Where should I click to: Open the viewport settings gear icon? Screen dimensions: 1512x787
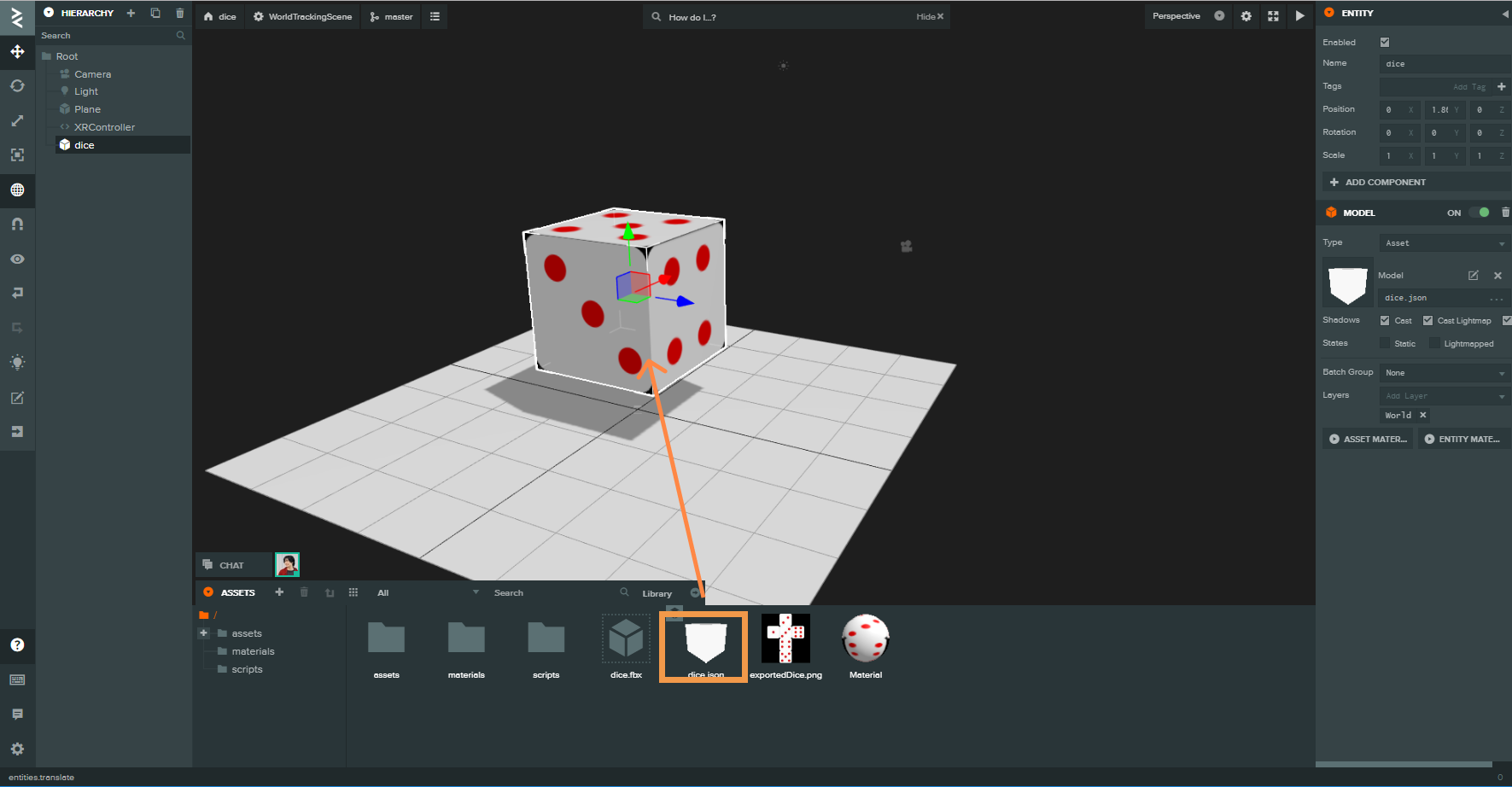1246,15
